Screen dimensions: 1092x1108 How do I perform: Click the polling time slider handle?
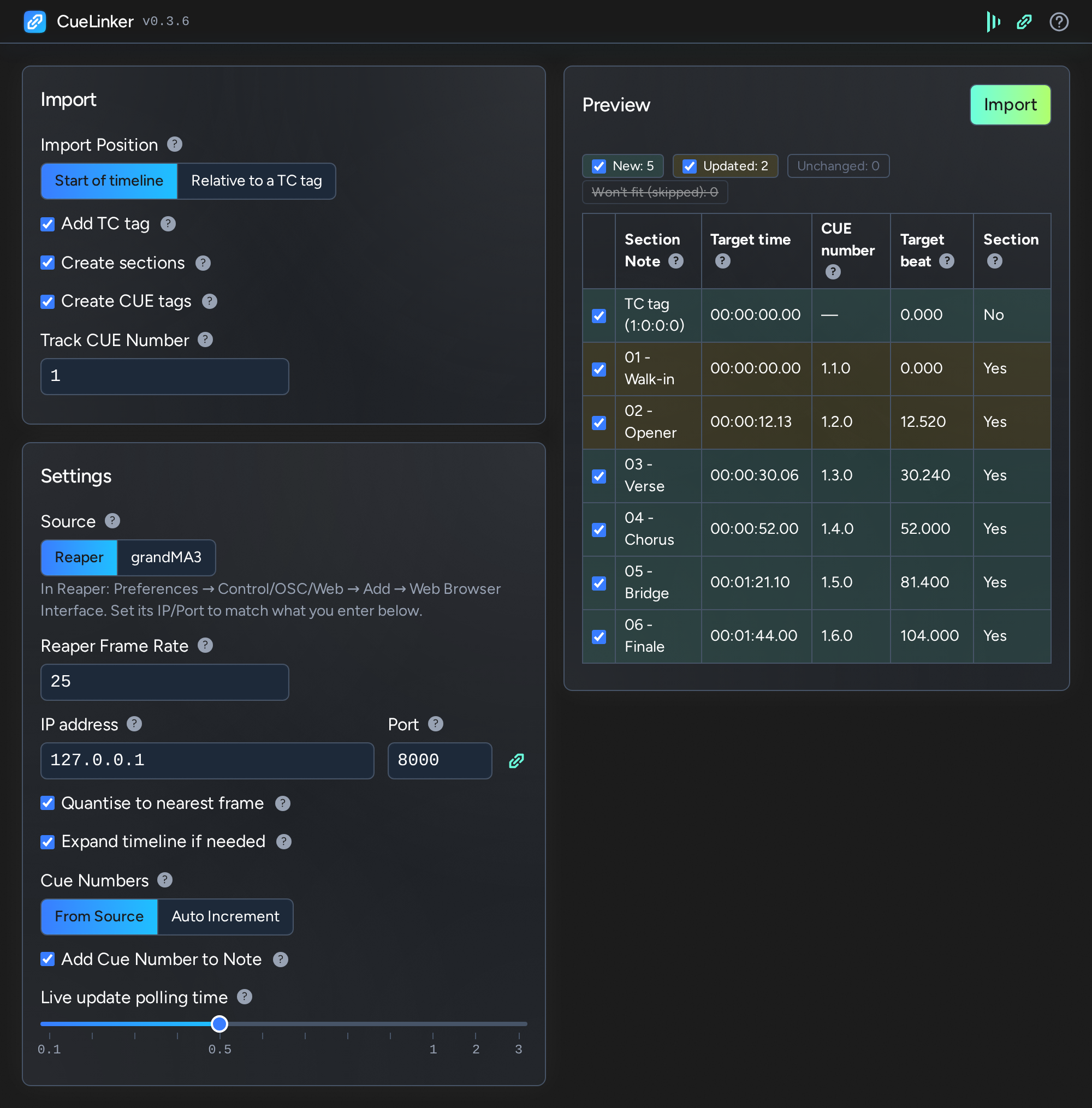pyautogui.click(x=219, y=1024)
